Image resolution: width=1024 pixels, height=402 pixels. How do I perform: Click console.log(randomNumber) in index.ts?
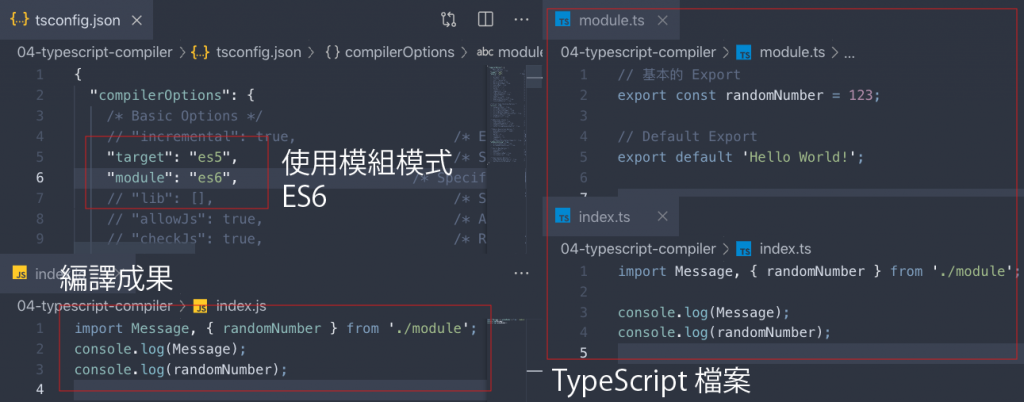point(724,332)
